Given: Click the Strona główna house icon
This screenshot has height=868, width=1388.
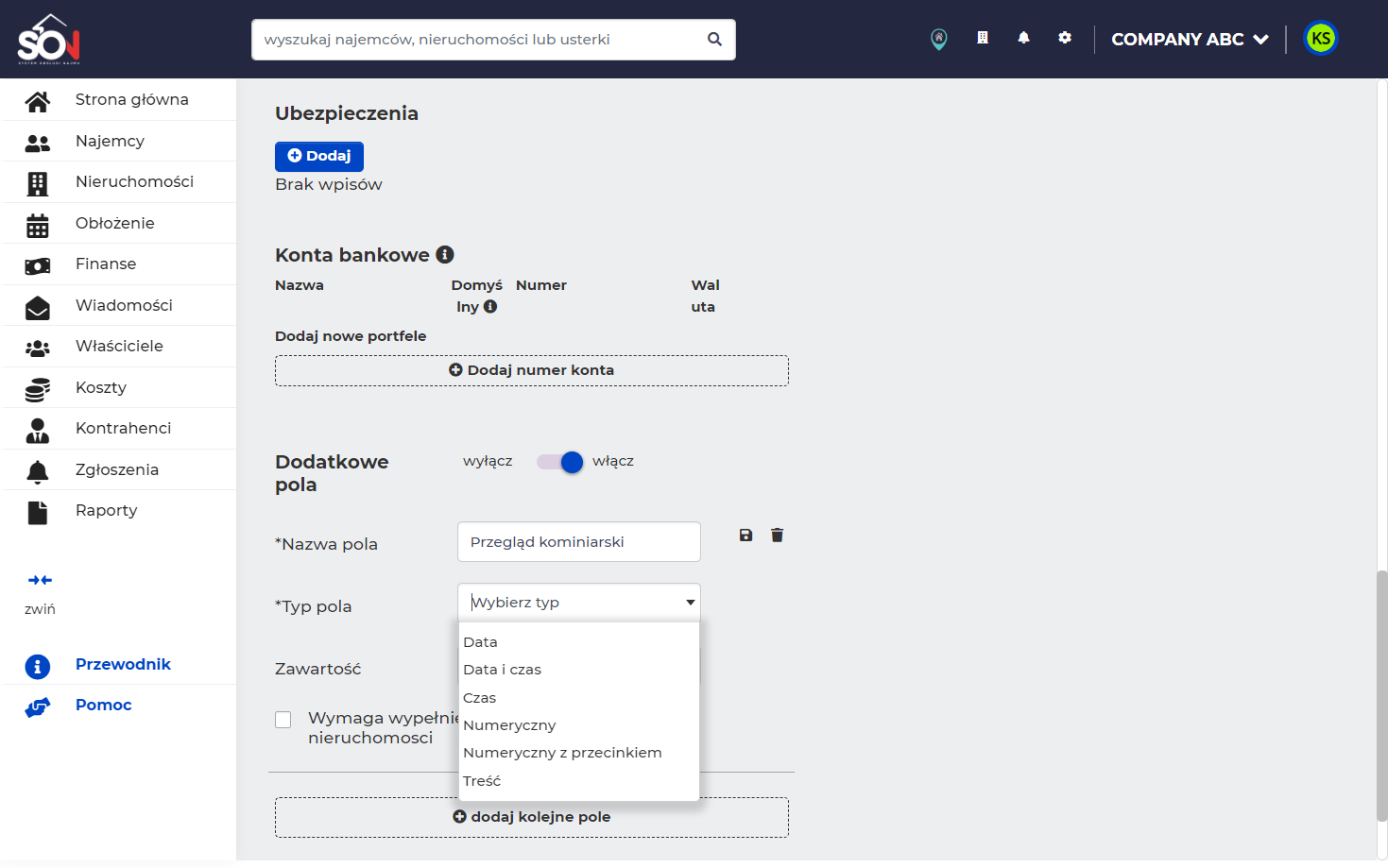Looking at the screenshot, I should (38, 101).
